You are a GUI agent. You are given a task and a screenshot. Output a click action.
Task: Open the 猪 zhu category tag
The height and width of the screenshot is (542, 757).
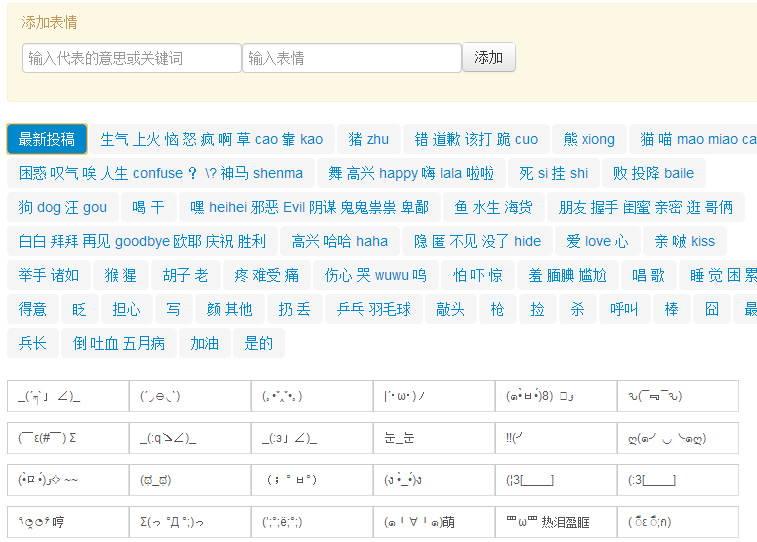(x=368, y=139)
